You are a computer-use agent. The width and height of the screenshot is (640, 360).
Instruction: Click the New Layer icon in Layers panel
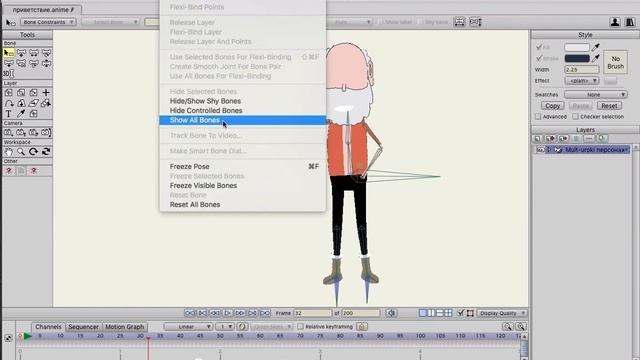(538, 139)
